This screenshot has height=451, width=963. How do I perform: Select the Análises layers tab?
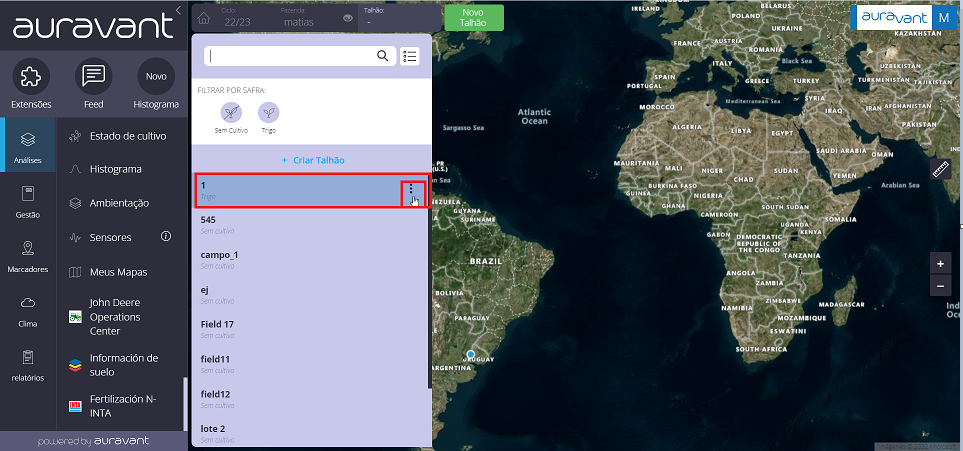28,146
